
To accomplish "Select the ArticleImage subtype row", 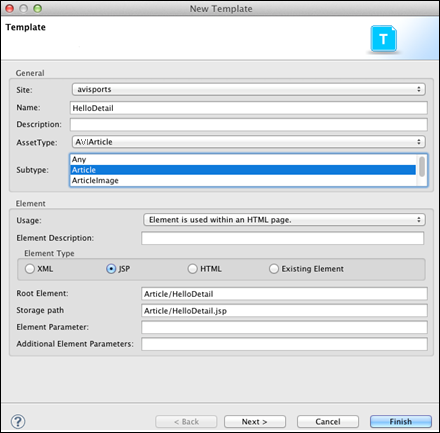I will 243,181.
